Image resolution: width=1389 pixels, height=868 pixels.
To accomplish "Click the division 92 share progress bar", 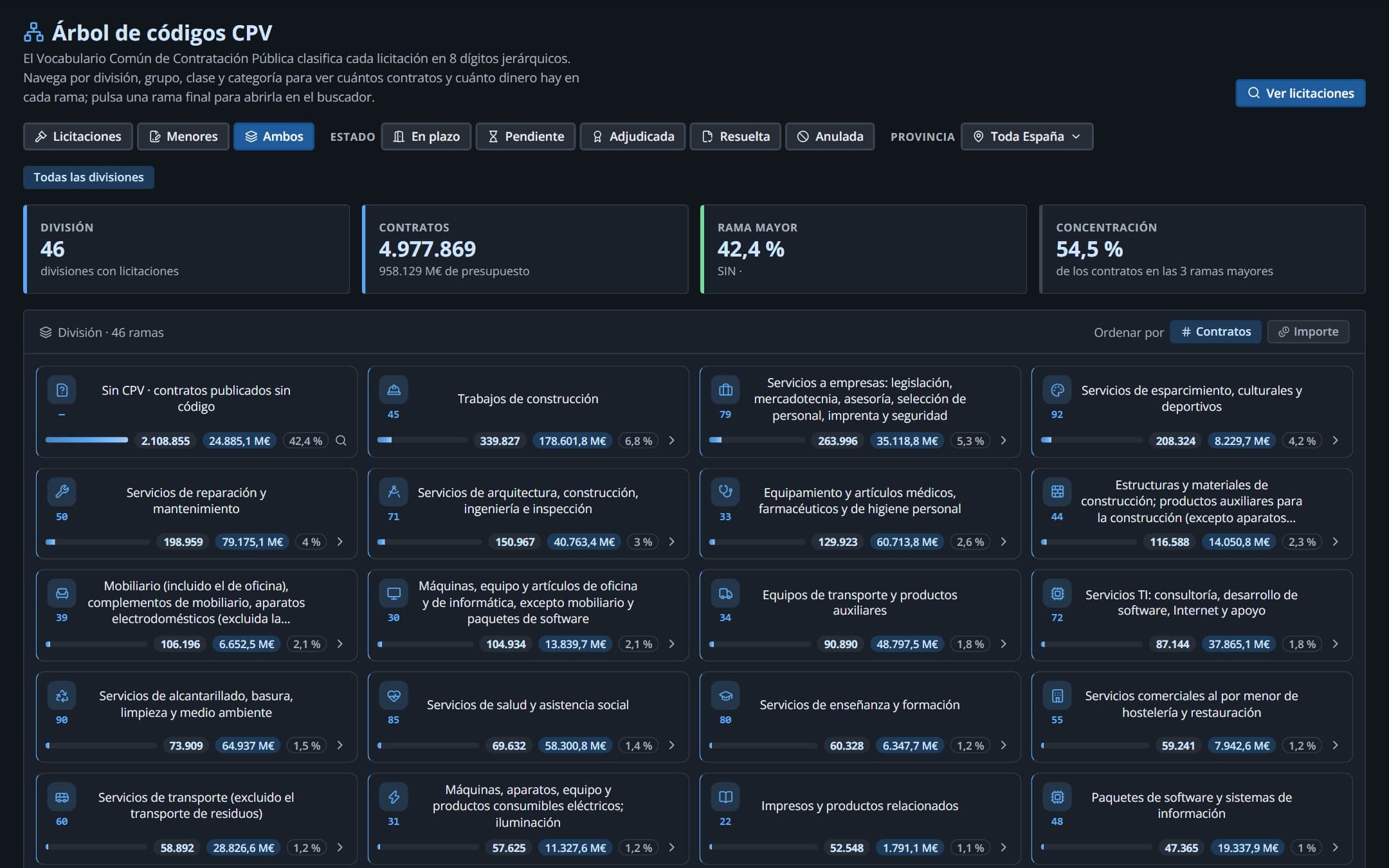I will point(1092,440).
